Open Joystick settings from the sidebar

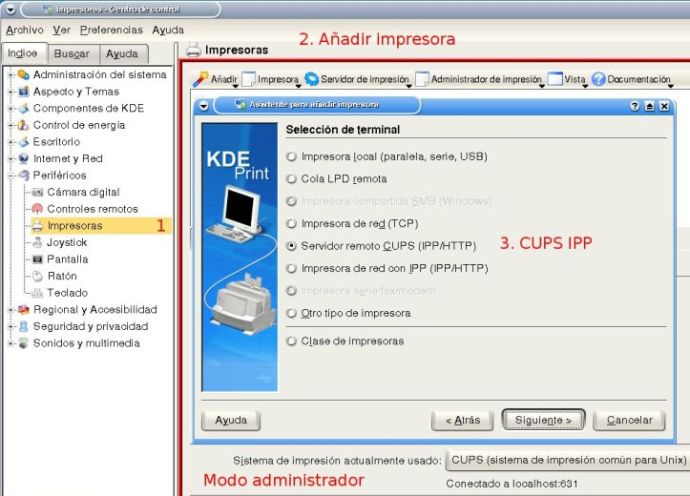tap(67, 242)
